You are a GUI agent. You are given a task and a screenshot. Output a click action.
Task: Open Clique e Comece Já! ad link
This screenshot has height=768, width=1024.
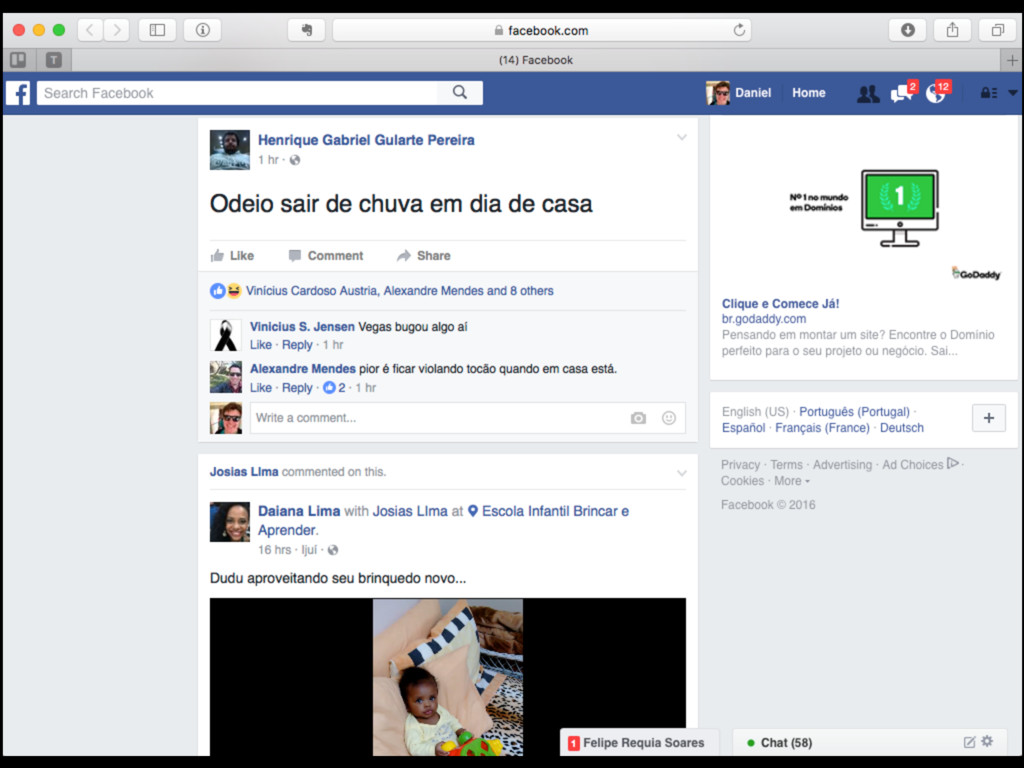click(780, 304)
